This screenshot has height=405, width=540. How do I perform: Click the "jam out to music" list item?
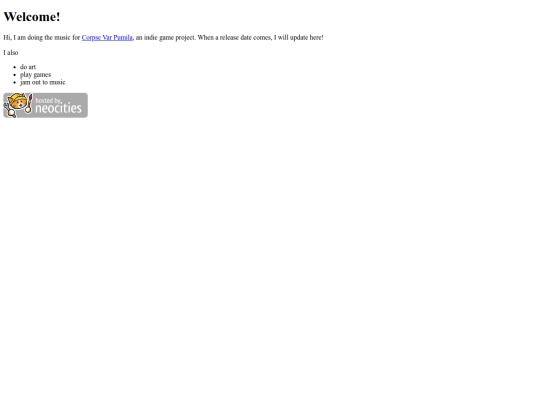pos(43,82)
